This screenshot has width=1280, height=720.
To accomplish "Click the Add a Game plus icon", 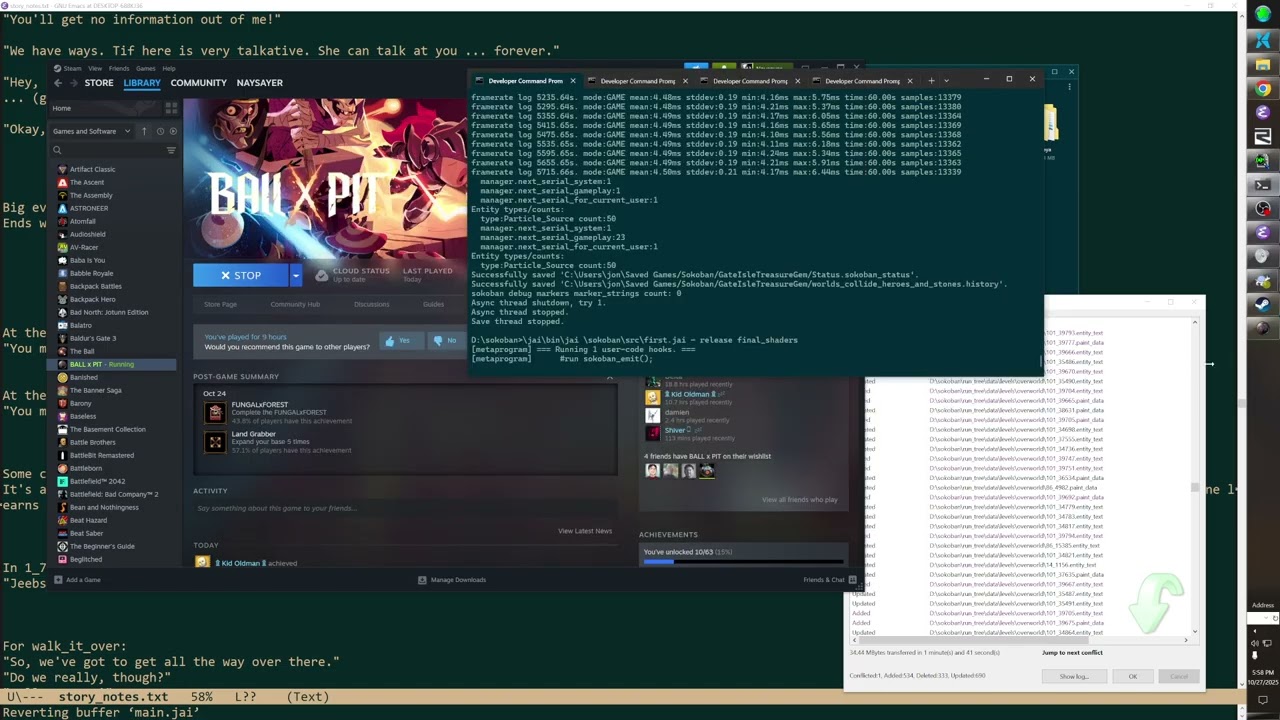I will (59, 580).
